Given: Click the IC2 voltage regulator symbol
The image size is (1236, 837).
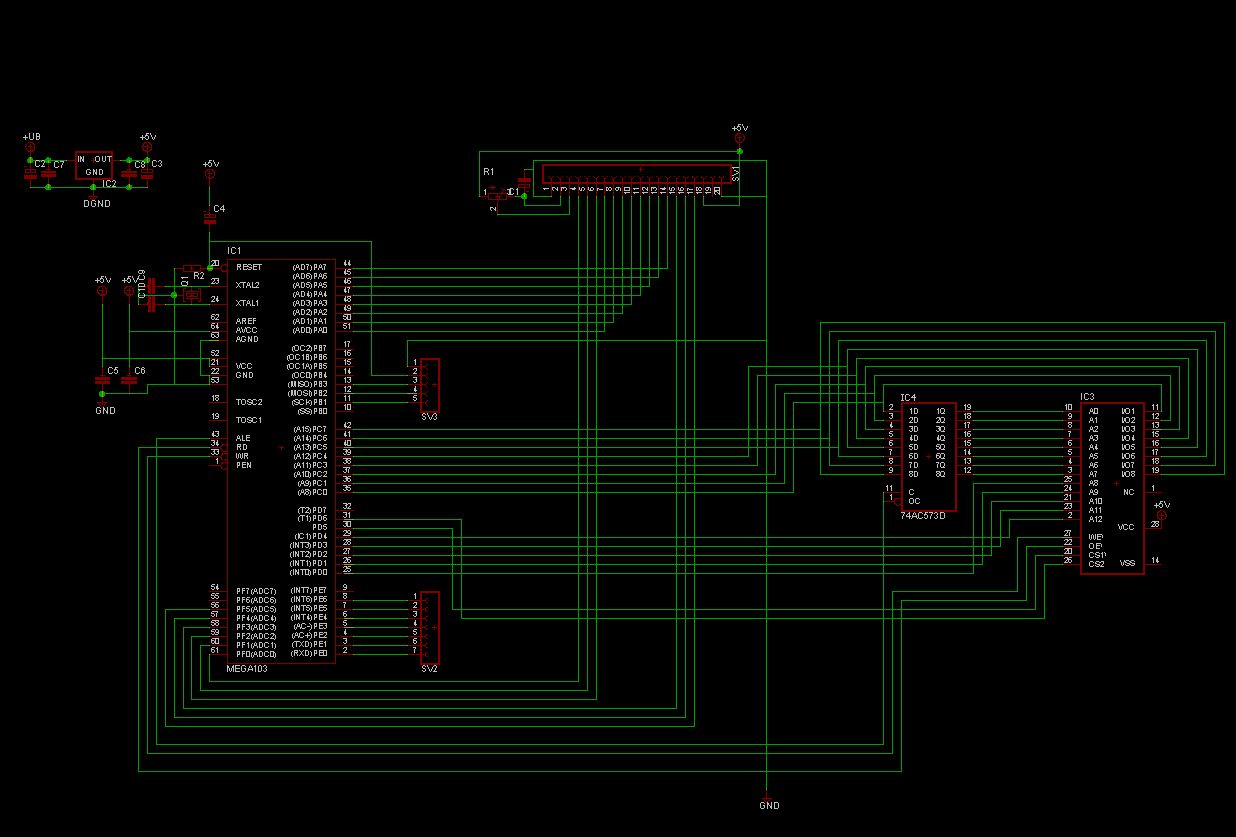Looking at the screenshot, I should click(x=94, y=166).
